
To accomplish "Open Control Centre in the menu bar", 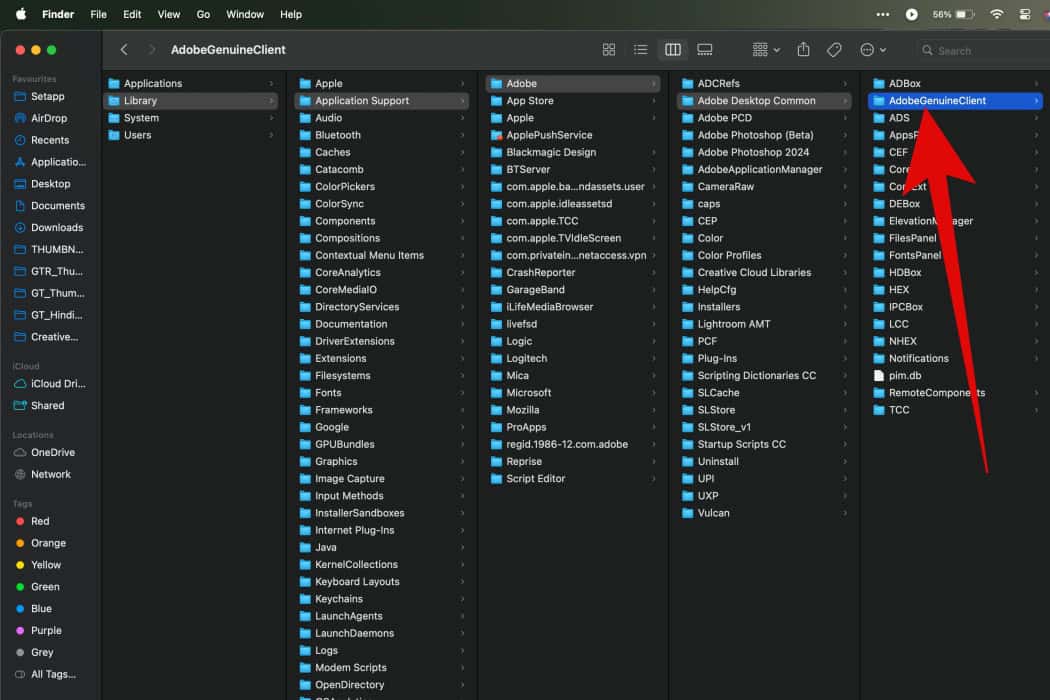I will 1025,15.
